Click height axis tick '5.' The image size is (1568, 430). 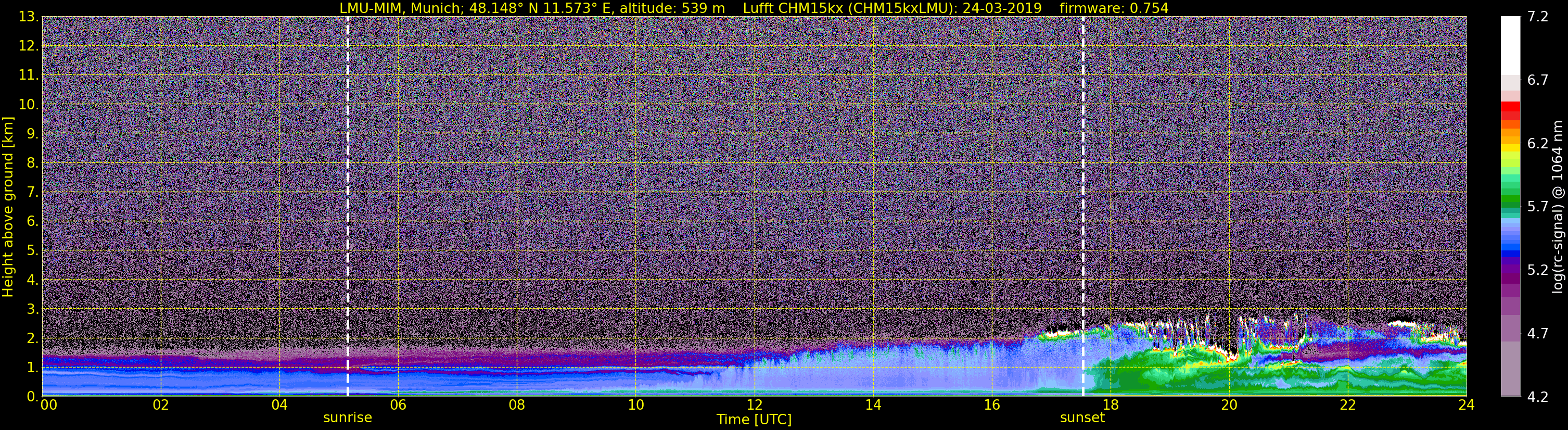tap(32, 250)
